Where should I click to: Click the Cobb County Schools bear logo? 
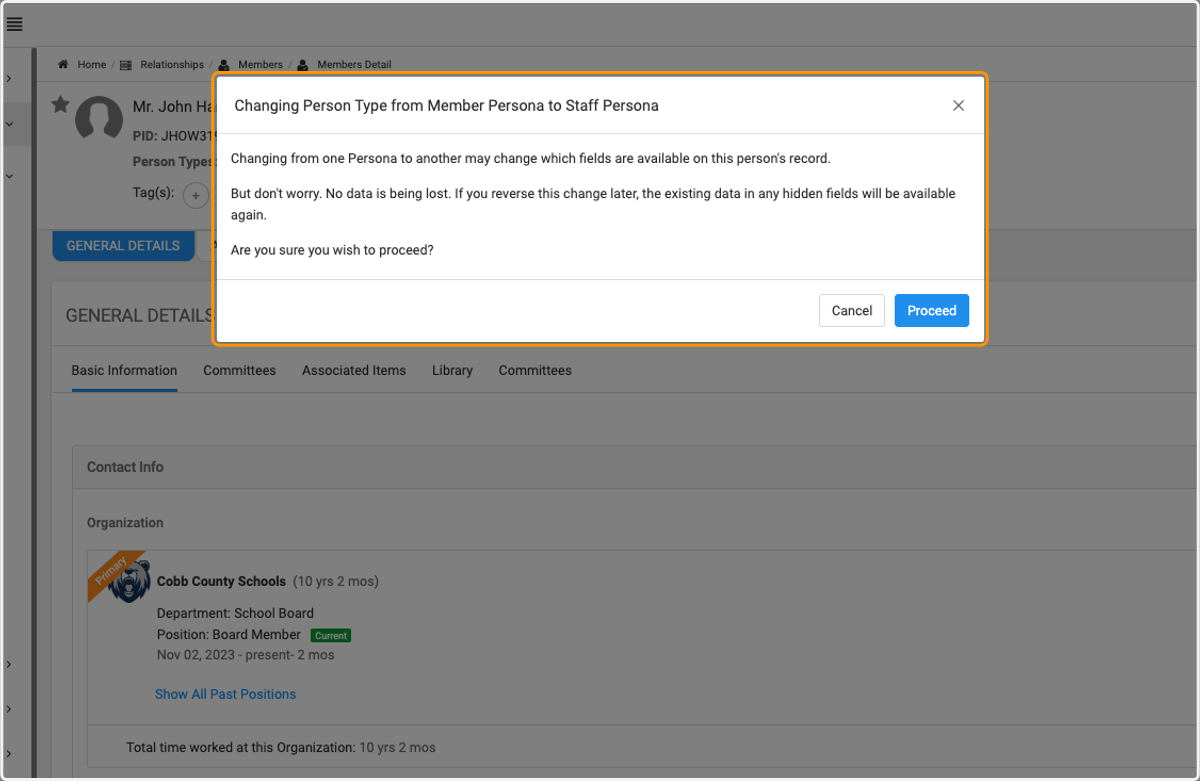(x=130, y=582)
